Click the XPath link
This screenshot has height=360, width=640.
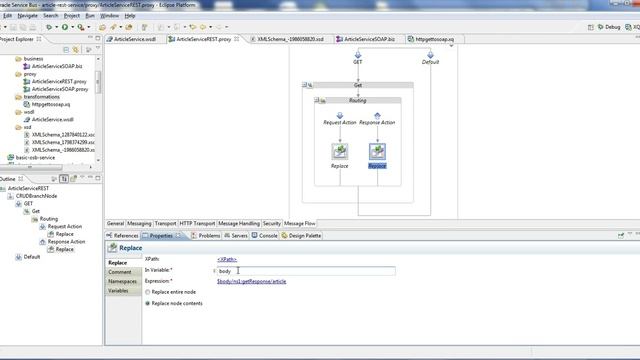[x=227, y=259]
